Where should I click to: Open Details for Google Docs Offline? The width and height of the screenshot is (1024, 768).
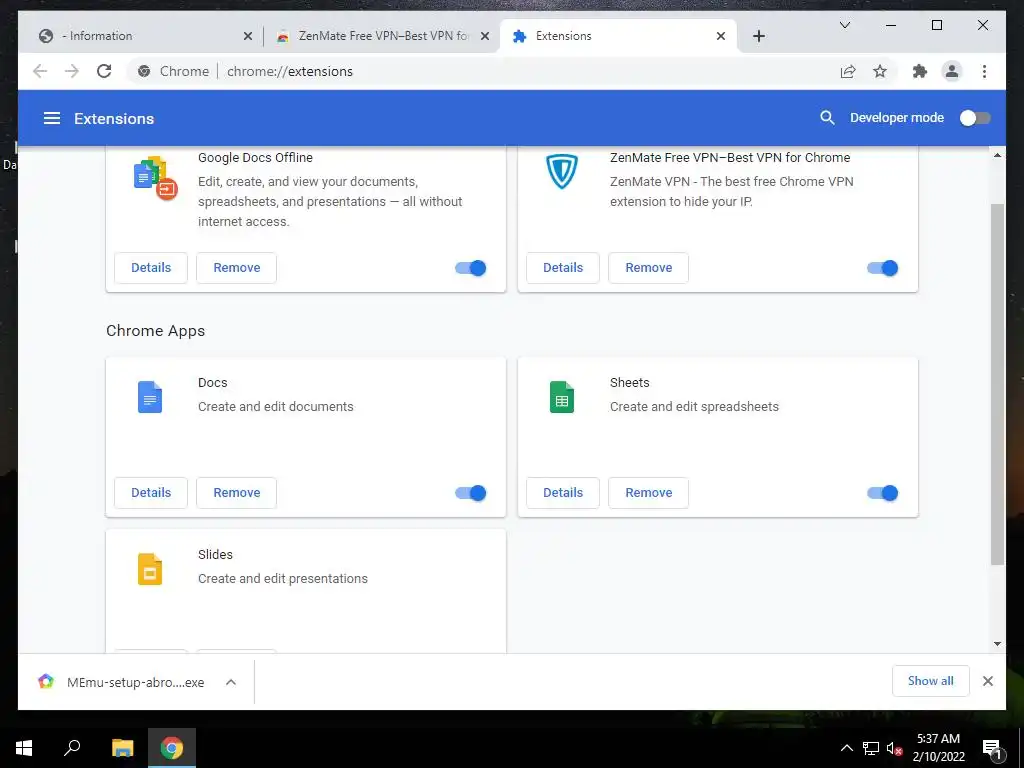point(151,268)
